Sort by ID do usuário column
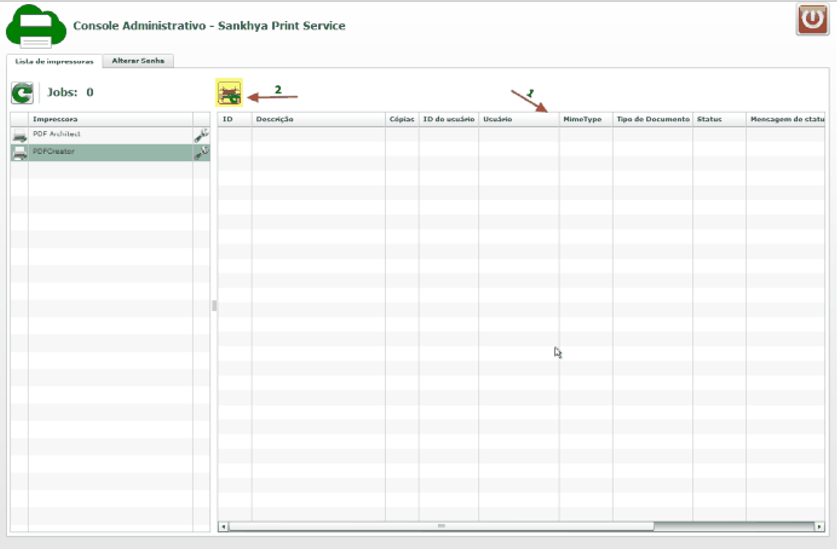The width and height of the screenshot is (837, 549). click(x=449, y=119)
